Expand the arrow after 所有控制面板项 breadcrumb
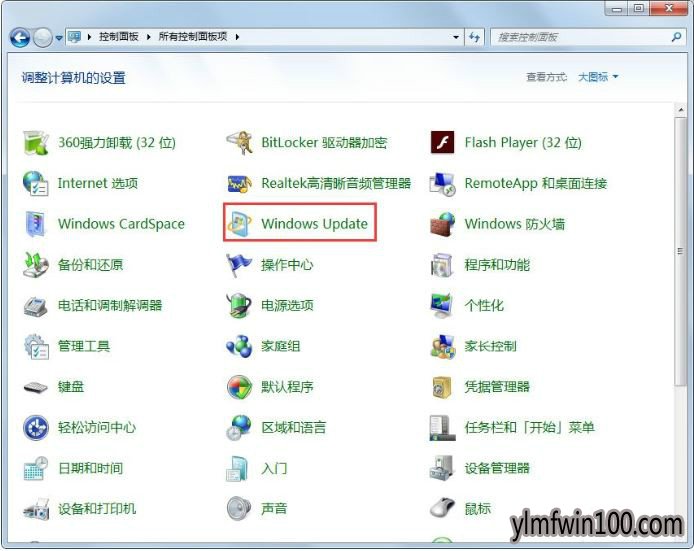This screenshot has height=551, width=694. click(237, 37)
